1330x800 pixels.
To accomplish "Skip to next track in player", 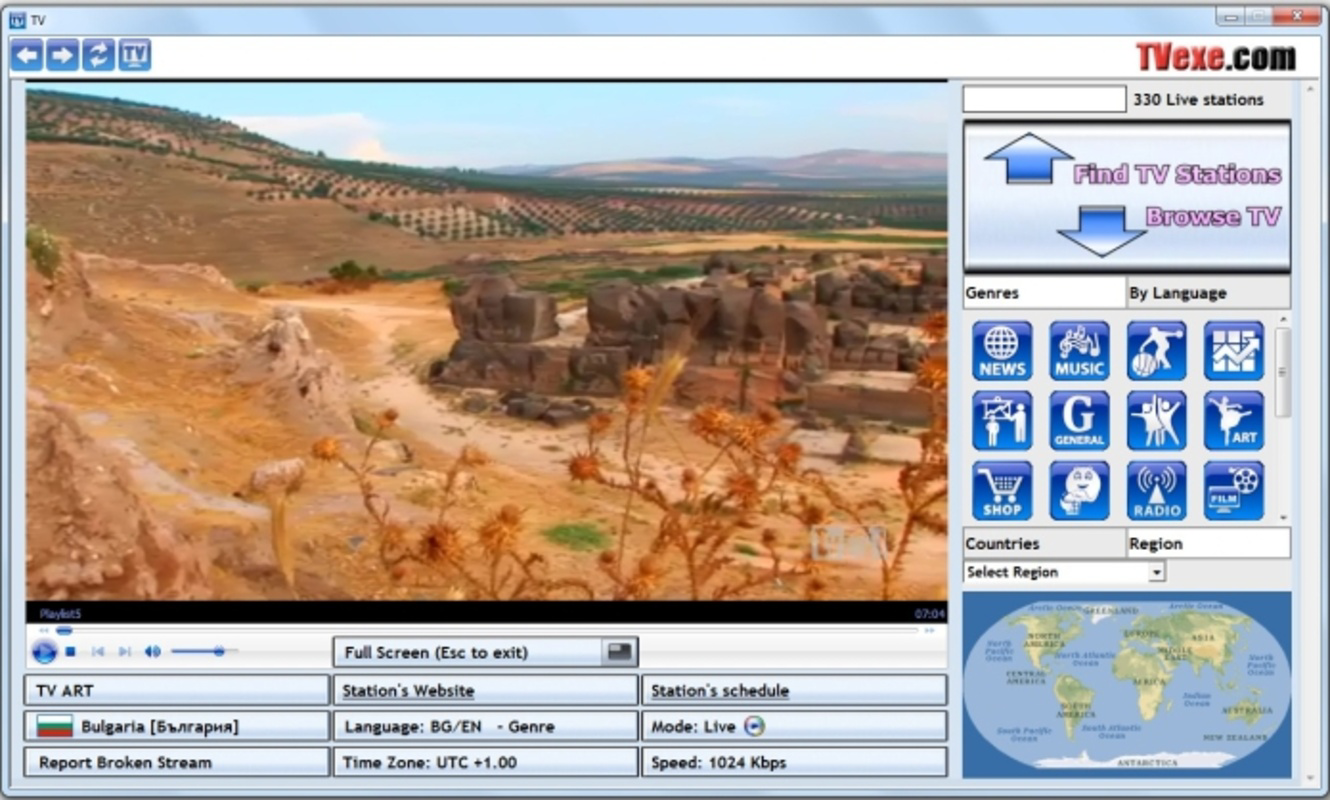I will pyautogui.click(x=125, y=652).
